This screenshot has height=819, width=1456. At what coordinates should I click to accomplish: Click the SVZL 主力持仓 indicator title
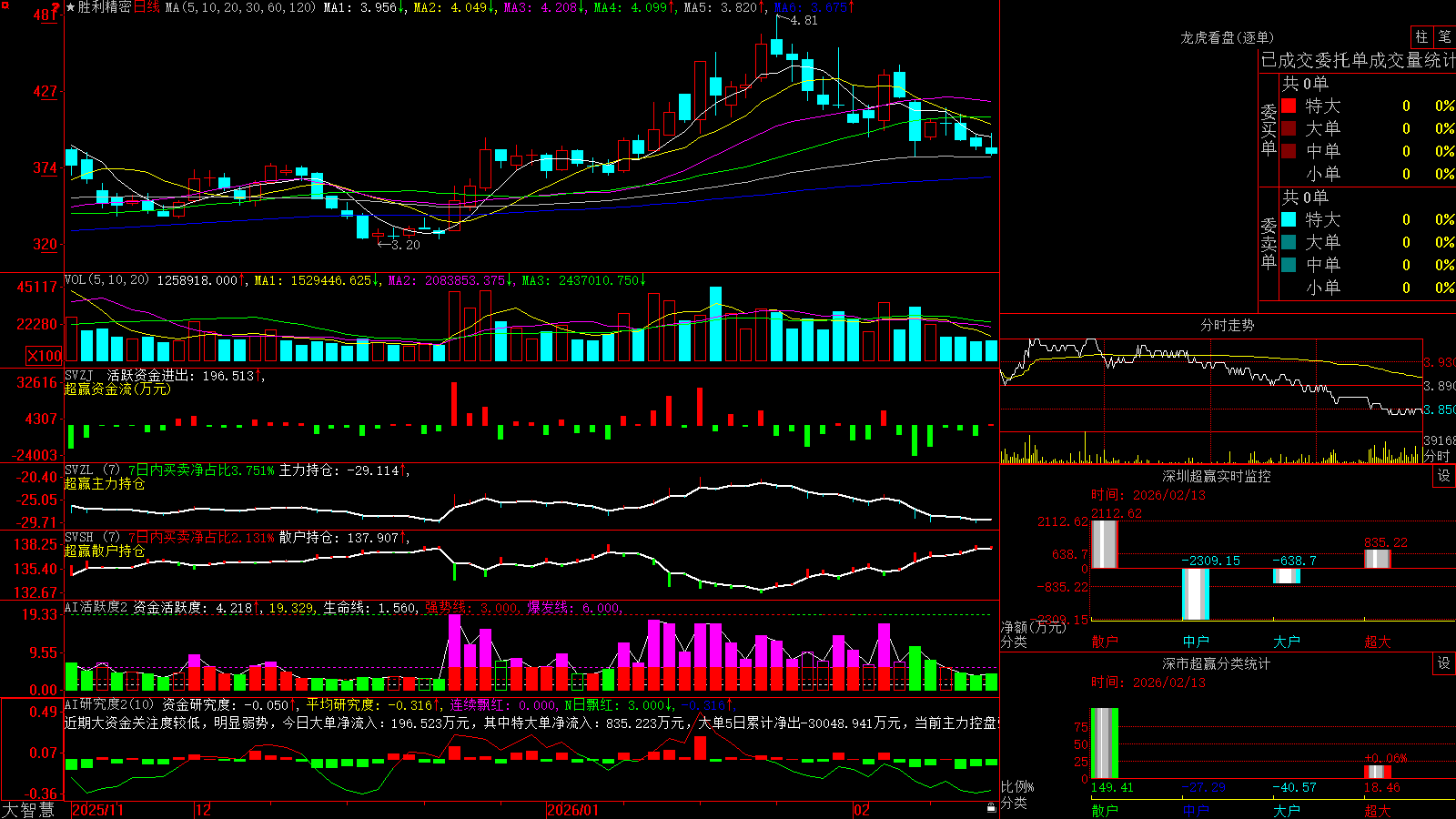(237, 470)
